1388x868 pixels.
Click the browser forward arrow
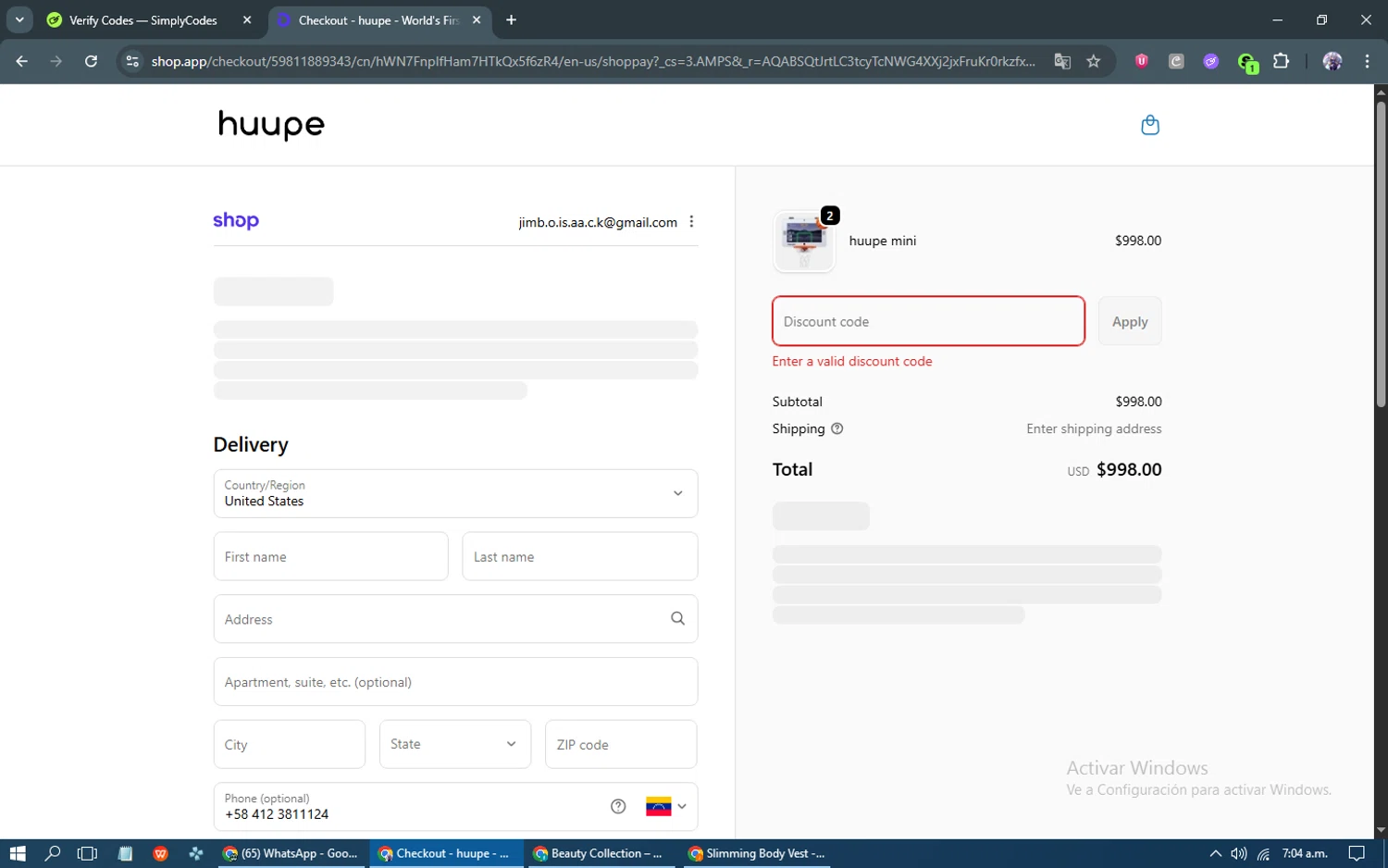click(x=56, y=61)
